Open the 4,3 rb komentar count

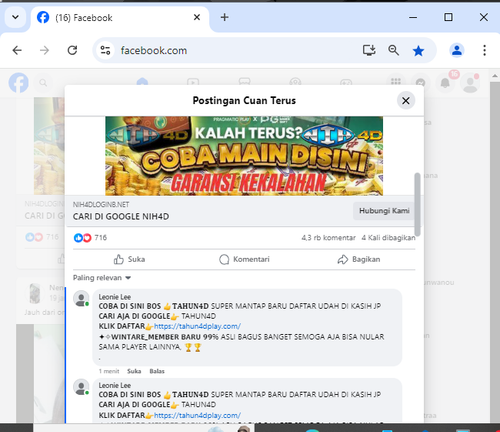click(328, 238)
